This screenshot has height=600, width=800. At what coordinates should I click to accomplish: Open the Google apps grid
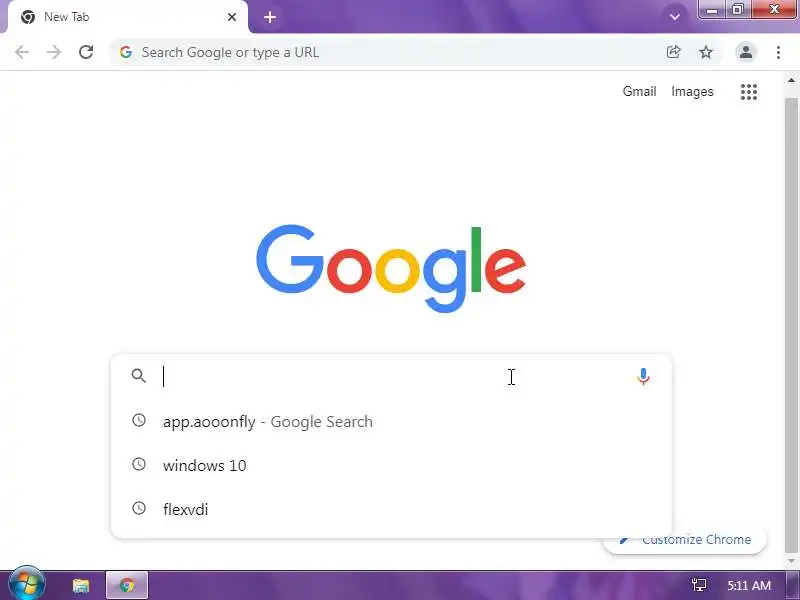[748, 92]
